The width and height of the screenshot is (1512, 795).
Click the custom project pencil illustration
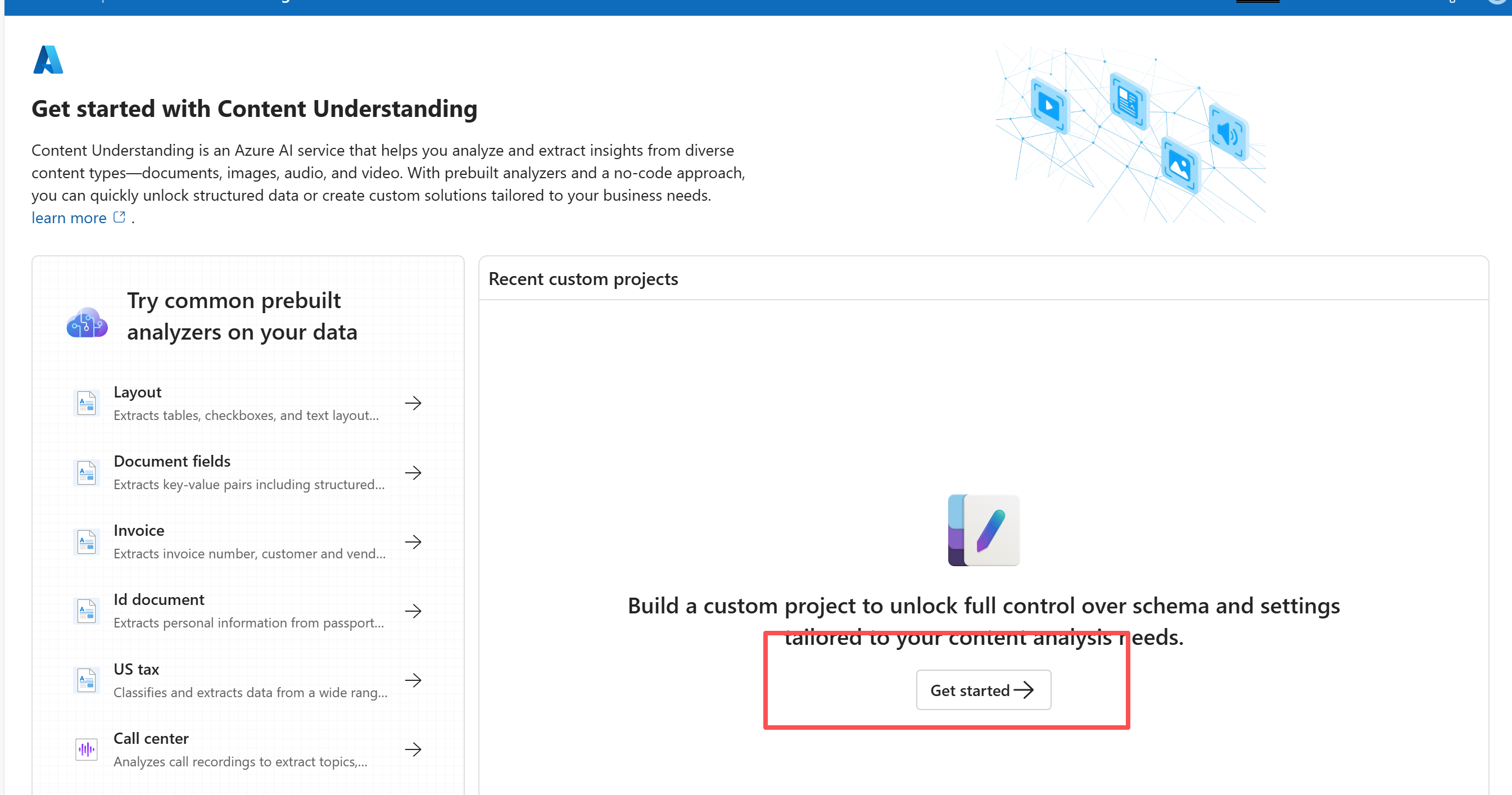(x=984, y=530)
